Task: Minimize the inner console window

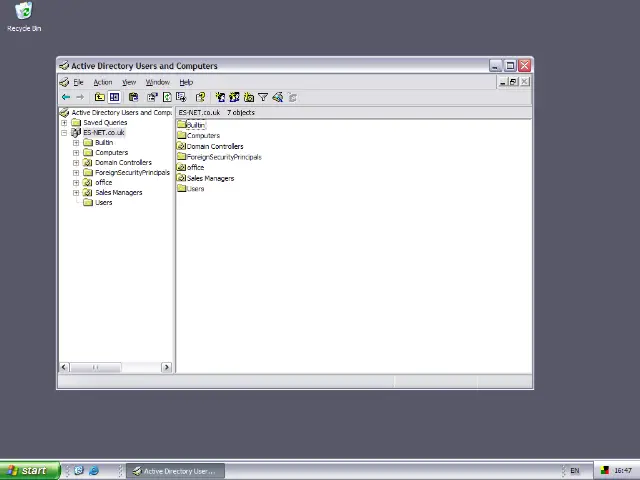Action: [503, 82]
